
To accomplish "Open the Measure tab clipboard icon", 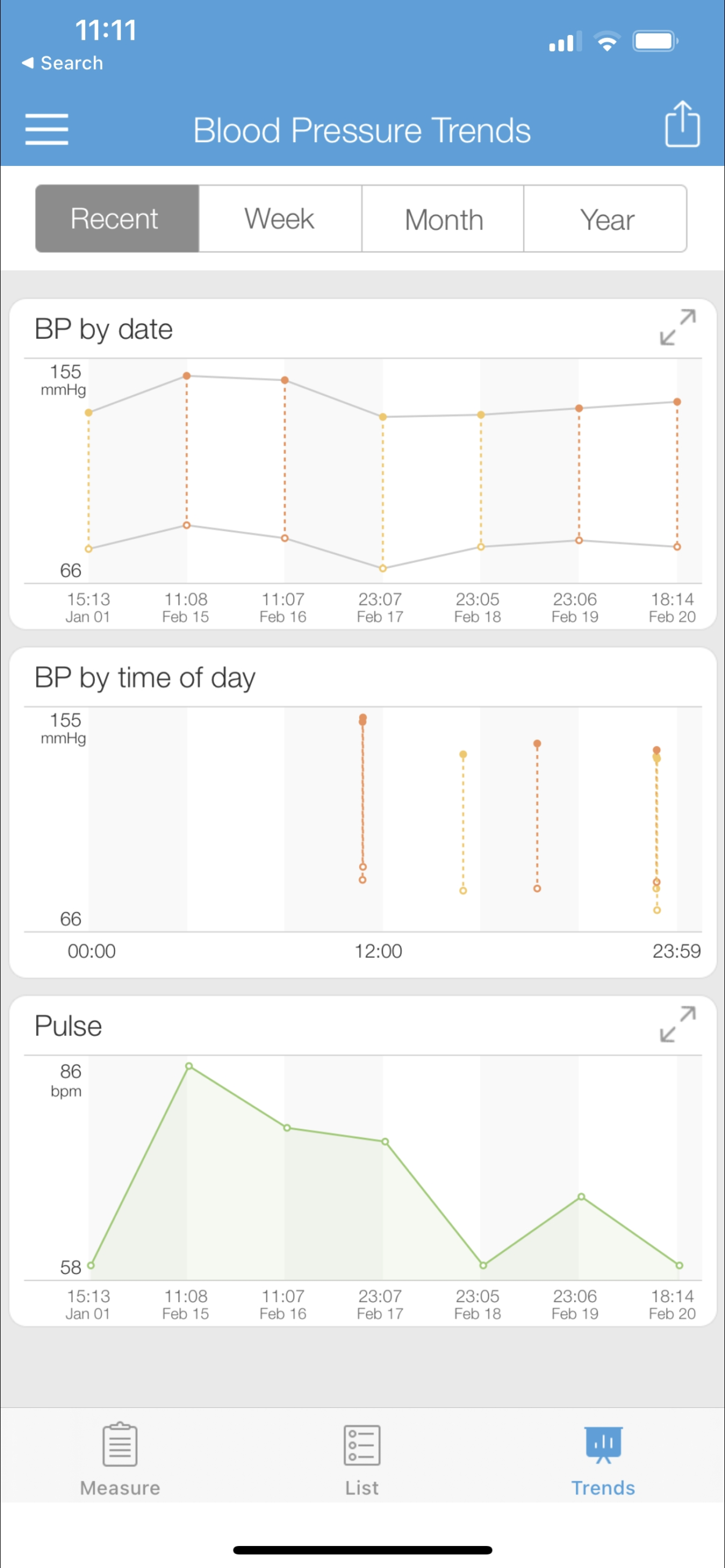I will pos(120,1445).
